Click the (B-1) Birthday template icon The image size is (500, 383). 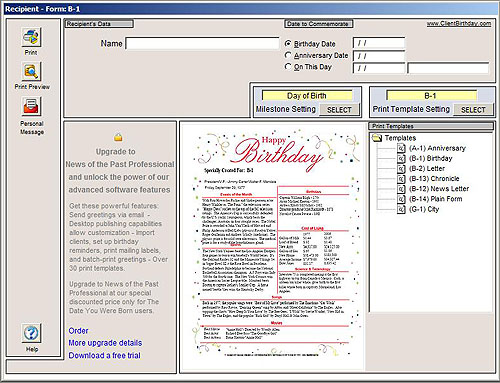click(401, 159)
